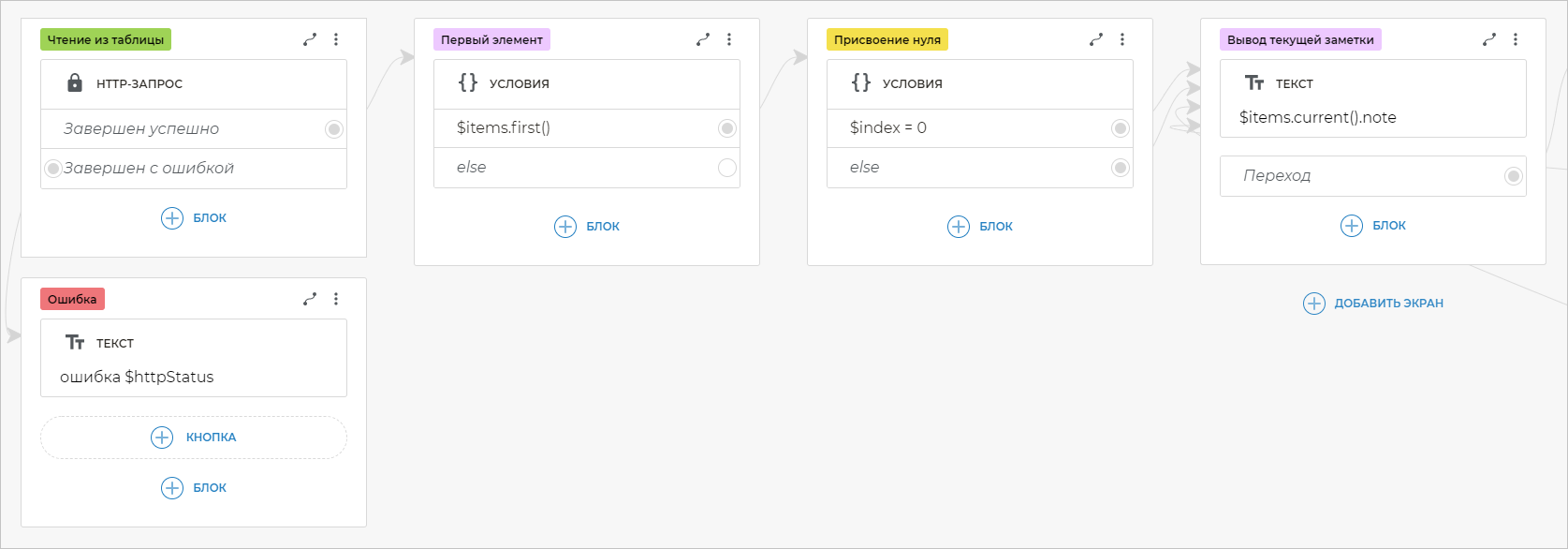Click the connection icon on 'Присвоение нуля'
This screenshot has width=1568, height=549.
(x=1096, y=39)
